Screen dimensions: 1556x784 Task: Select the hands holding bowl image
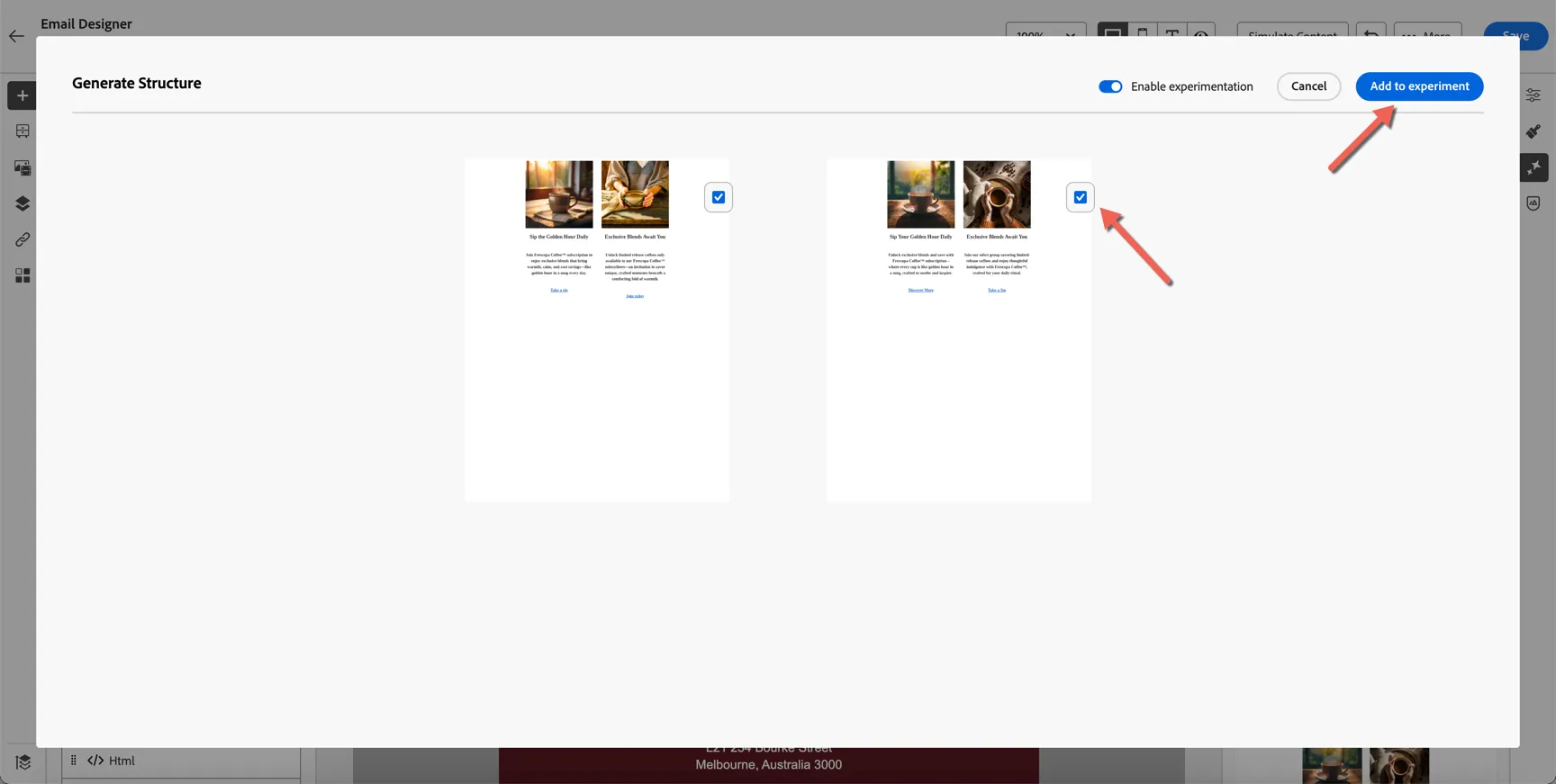click(635, 194)
